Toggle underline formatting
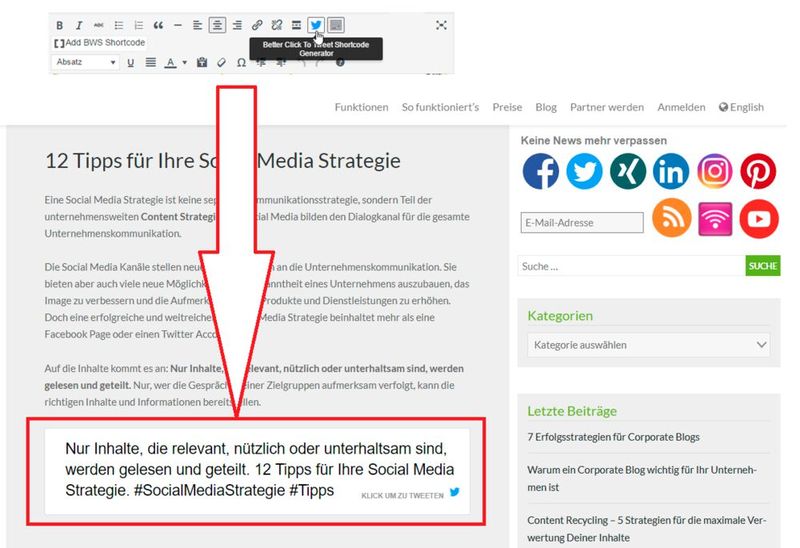 click(131, 62)
